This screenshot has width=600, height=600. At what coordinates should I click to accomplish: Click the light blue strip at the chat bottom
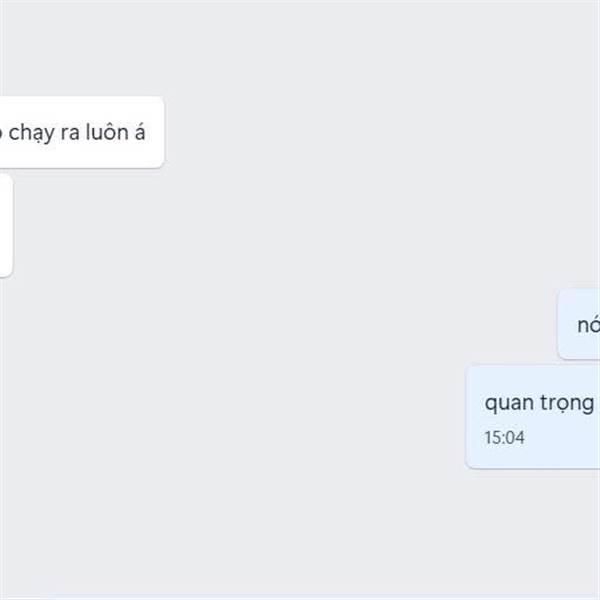tap(300, 597)
